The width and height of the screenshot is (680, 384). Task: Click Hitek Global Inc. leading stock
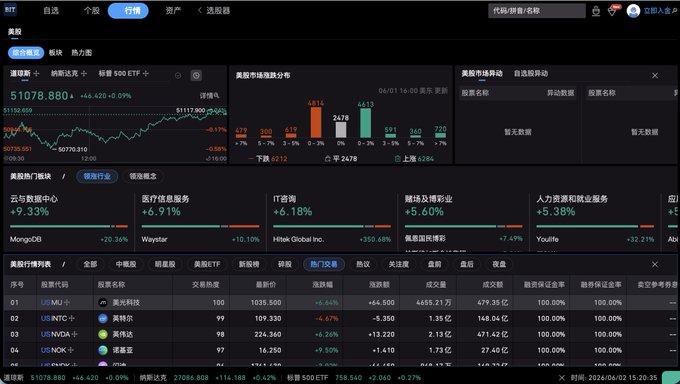pyautogui.click(x=332, y=239)
